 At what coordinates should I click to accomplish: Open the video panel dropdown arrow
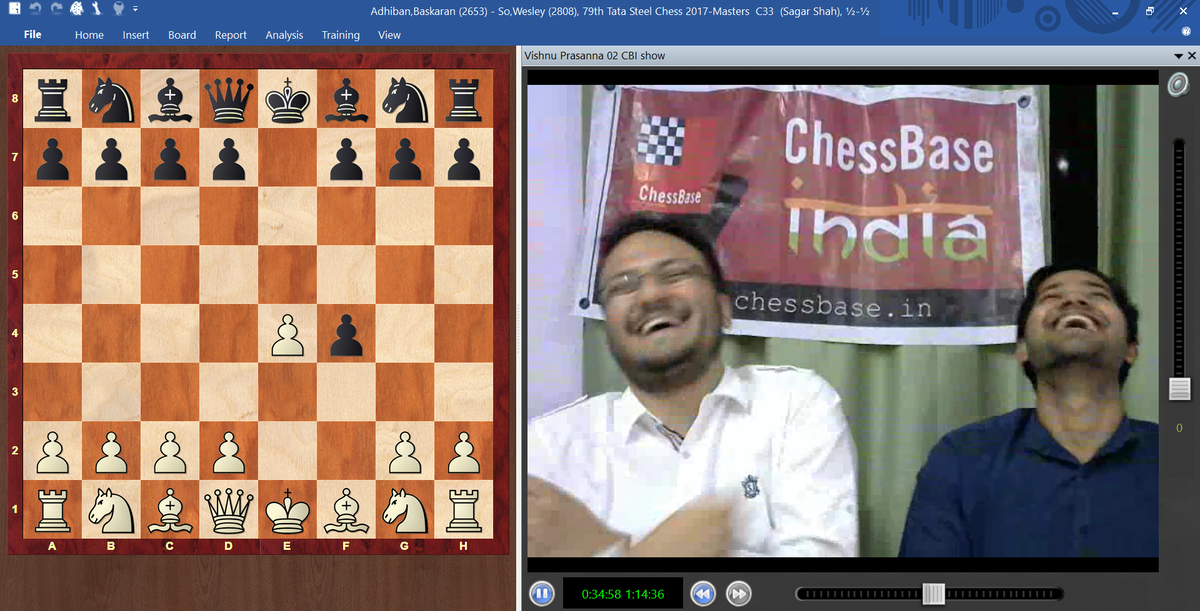tap(1178, 56)
